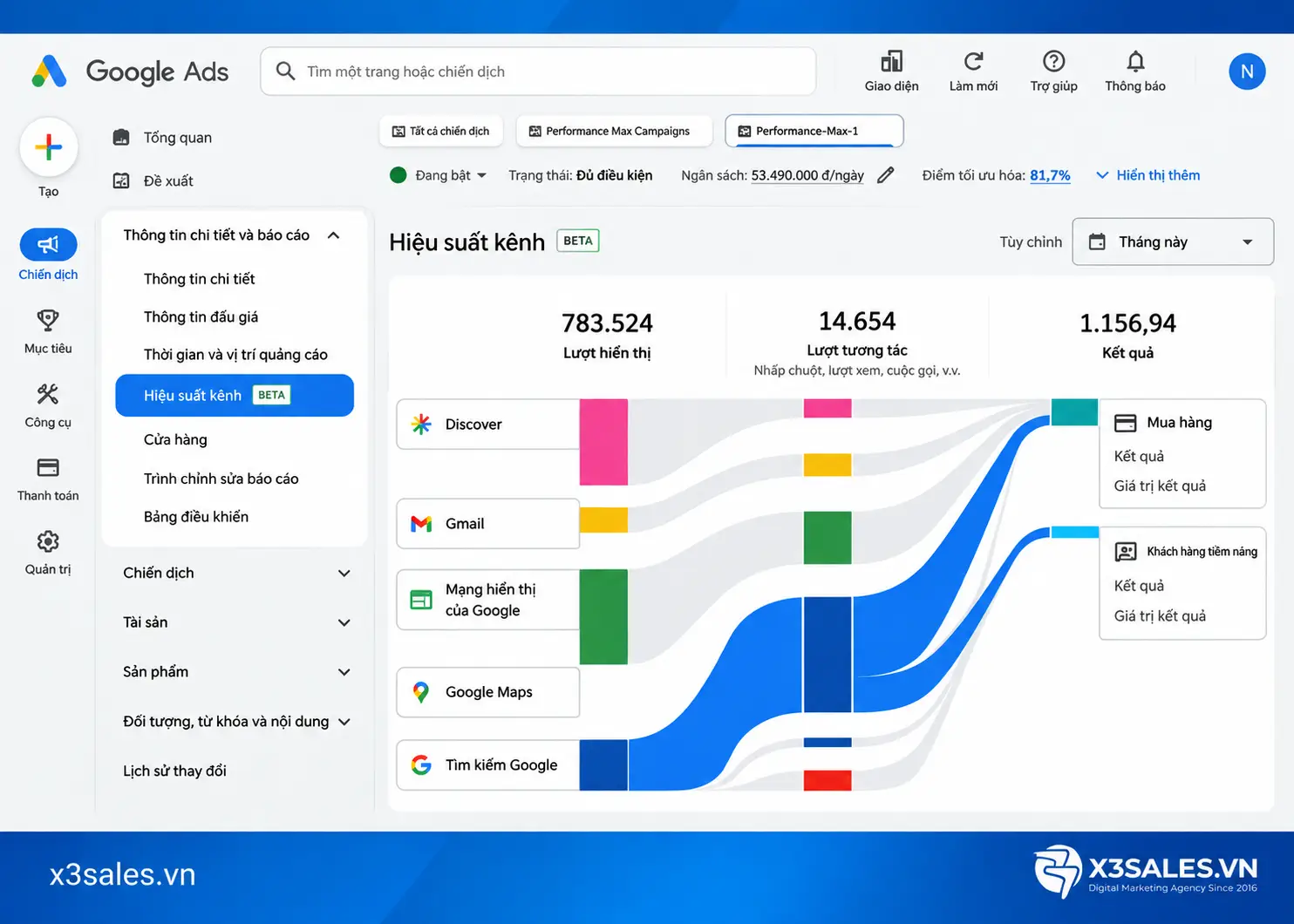The image size is (1294, 924).
Task: Click the Gmail channel icon
Action: (x=421, y=524)
